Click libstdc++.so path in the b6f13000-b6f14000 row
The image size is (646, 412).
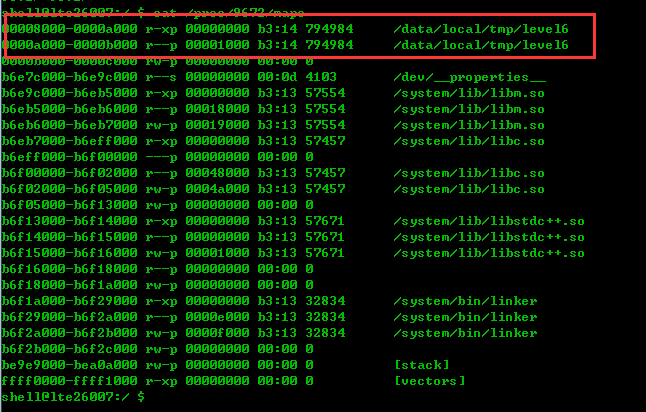click(489, 221)
